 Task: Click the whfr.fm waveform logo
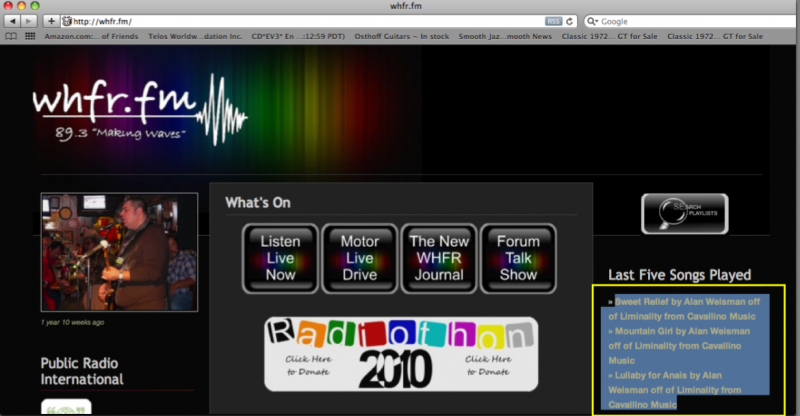point(140,111)
